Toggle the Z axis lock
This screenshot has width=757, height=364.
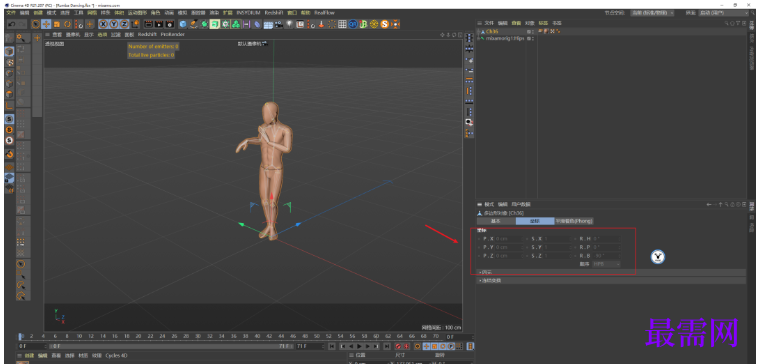point(124,24)
